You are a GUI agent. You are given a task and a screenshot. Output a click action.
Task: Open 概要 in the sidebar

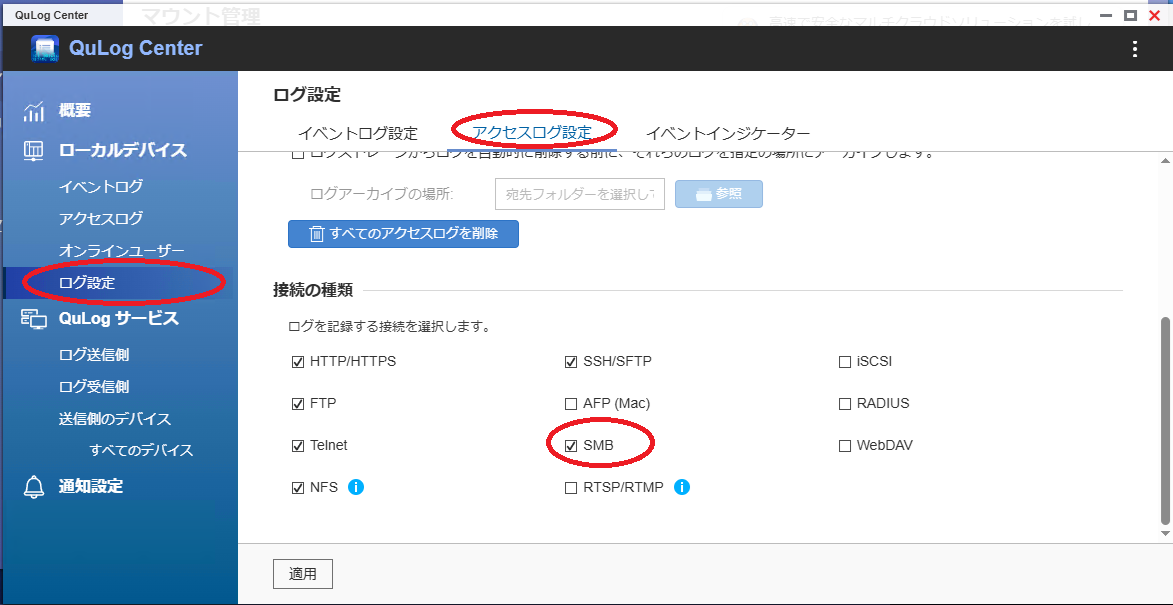click(75, 111)
